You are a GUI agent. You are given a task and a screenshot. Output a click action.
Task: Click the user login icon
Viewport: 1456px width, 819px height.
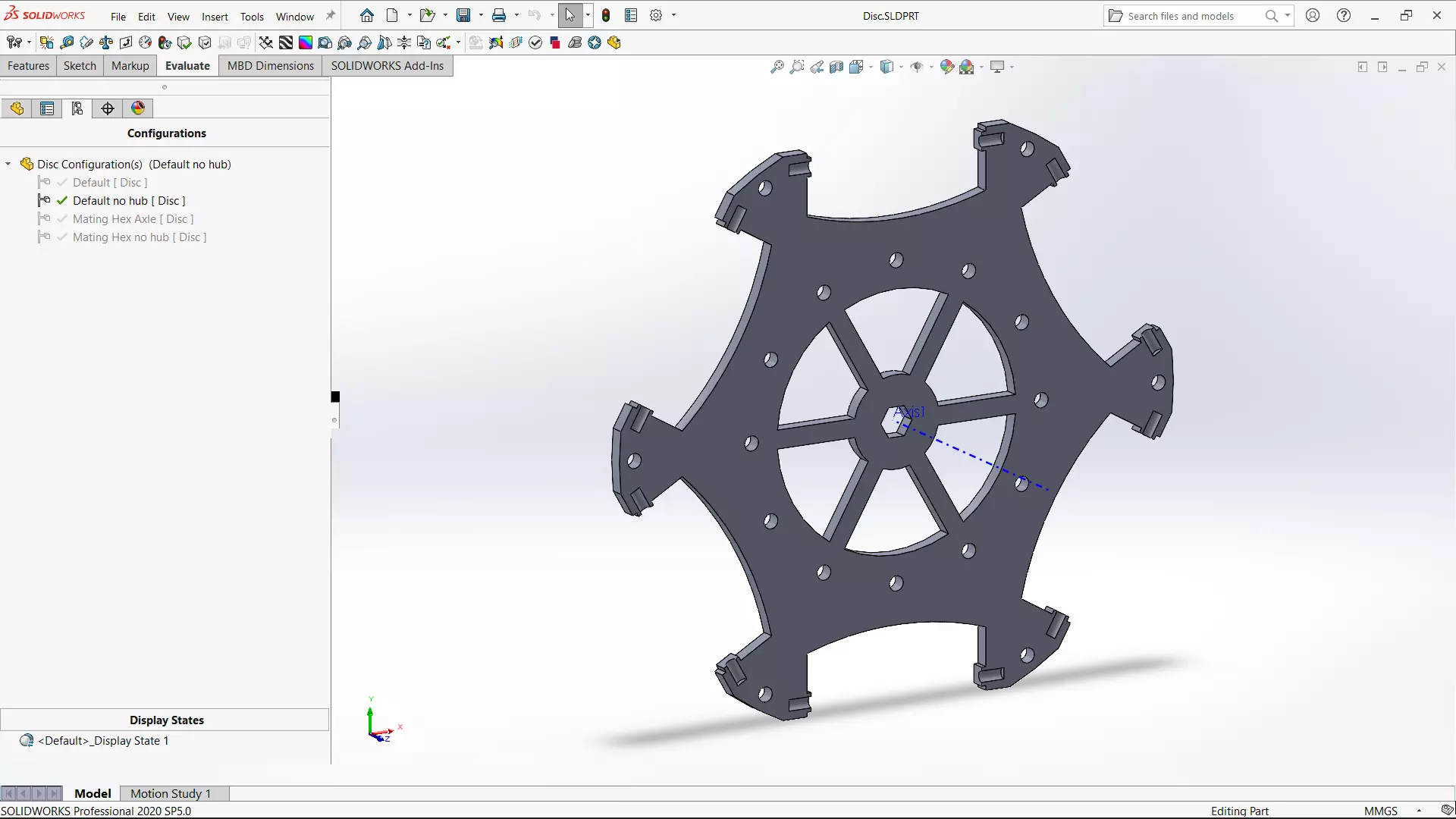(1313, 15)
